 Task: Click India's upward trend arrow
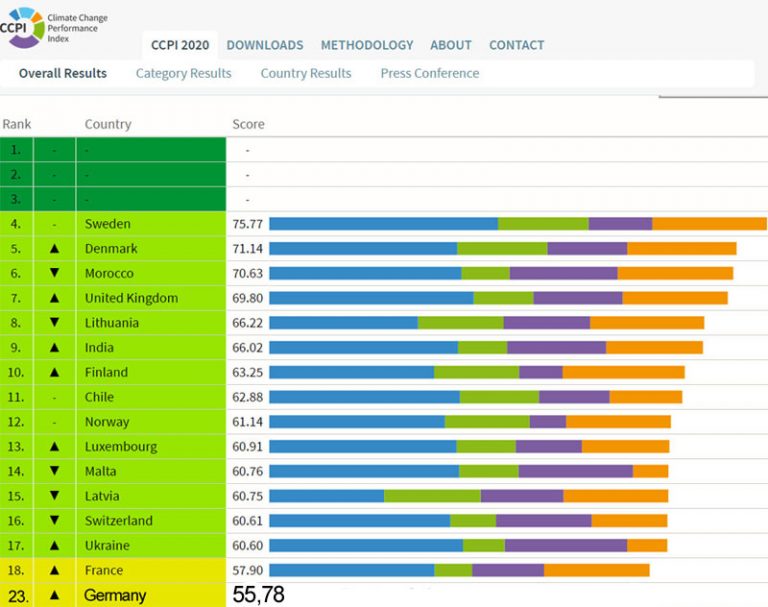click(54, 347)
